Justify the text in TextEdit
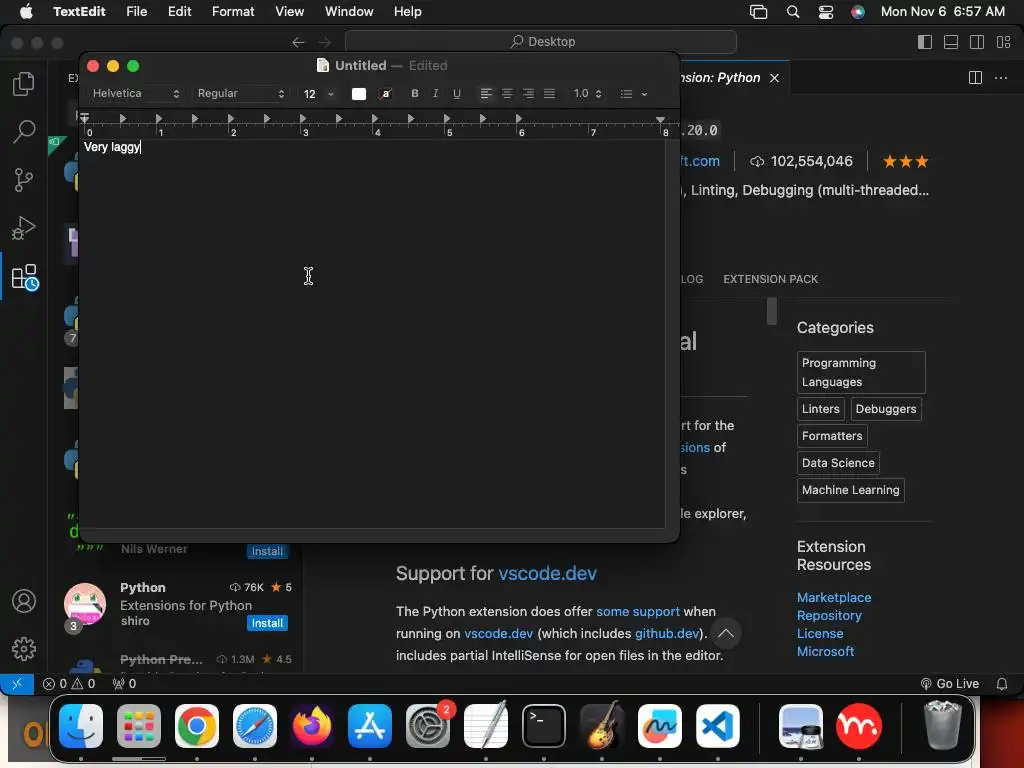Image resolution: width=1024 pixels, height=768 pixels. (550, 93)
